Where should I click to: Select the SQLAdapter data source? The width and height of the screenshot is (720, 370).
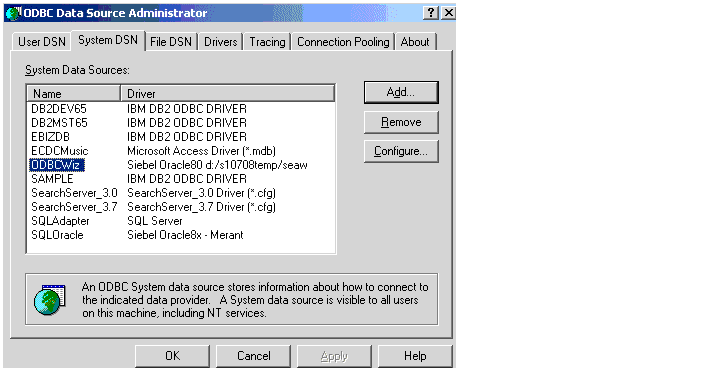(60, 221)
